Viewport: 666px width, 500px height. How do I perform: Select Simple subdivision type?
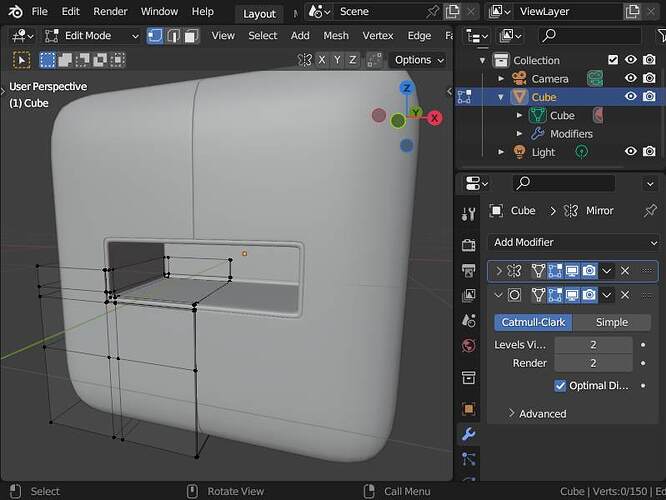(x=612, y=322)
